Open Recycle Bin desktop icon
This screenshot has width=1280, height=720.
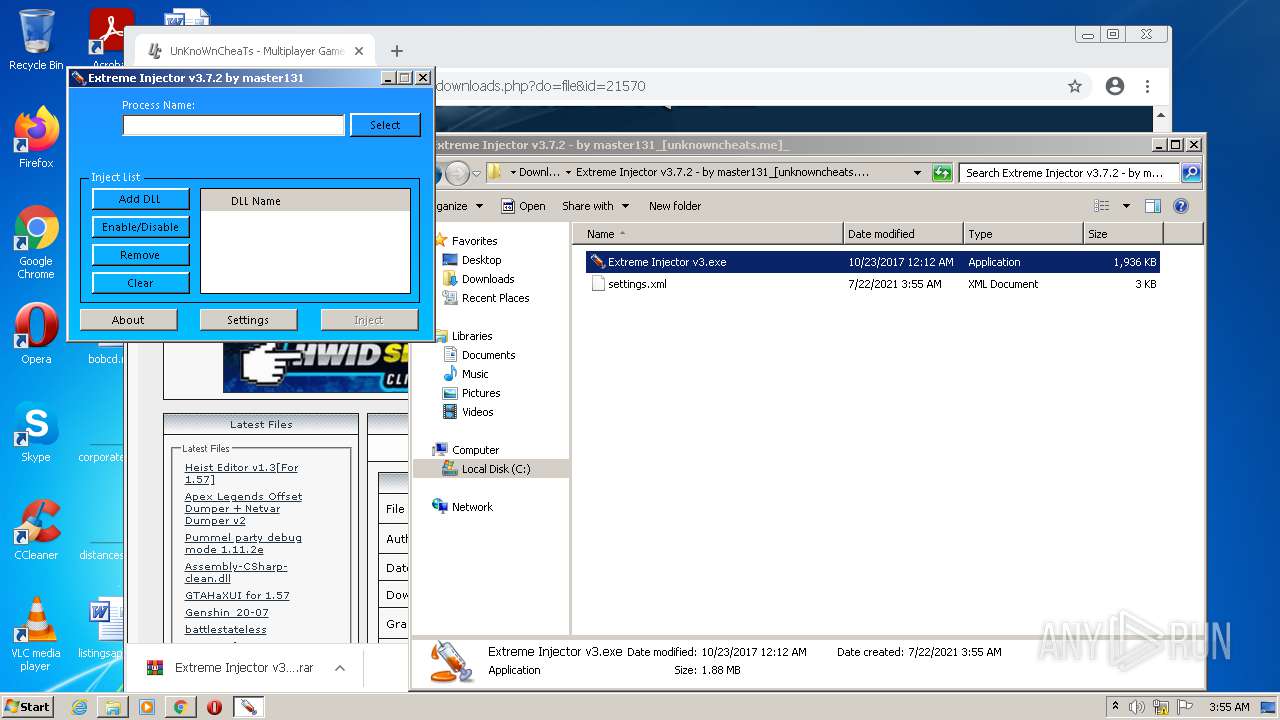(36, 40)
